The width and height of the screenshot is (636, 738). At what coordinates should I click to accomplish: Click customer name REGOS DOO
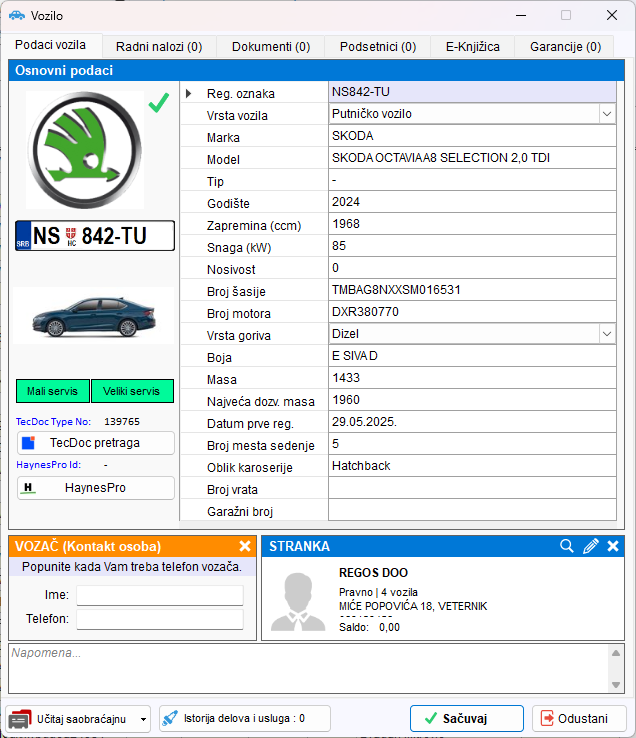(373, 573)
